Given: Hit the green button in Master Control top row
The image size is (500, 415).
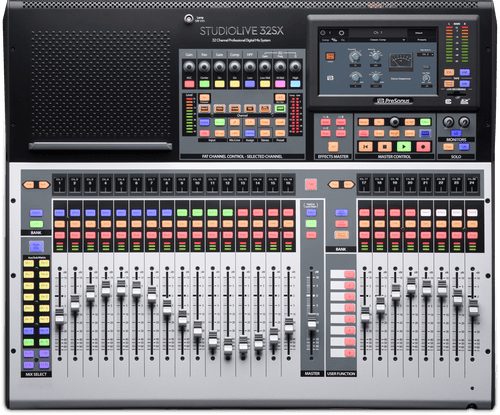Looking at the screenshot, I should click(x=425, y=122).
